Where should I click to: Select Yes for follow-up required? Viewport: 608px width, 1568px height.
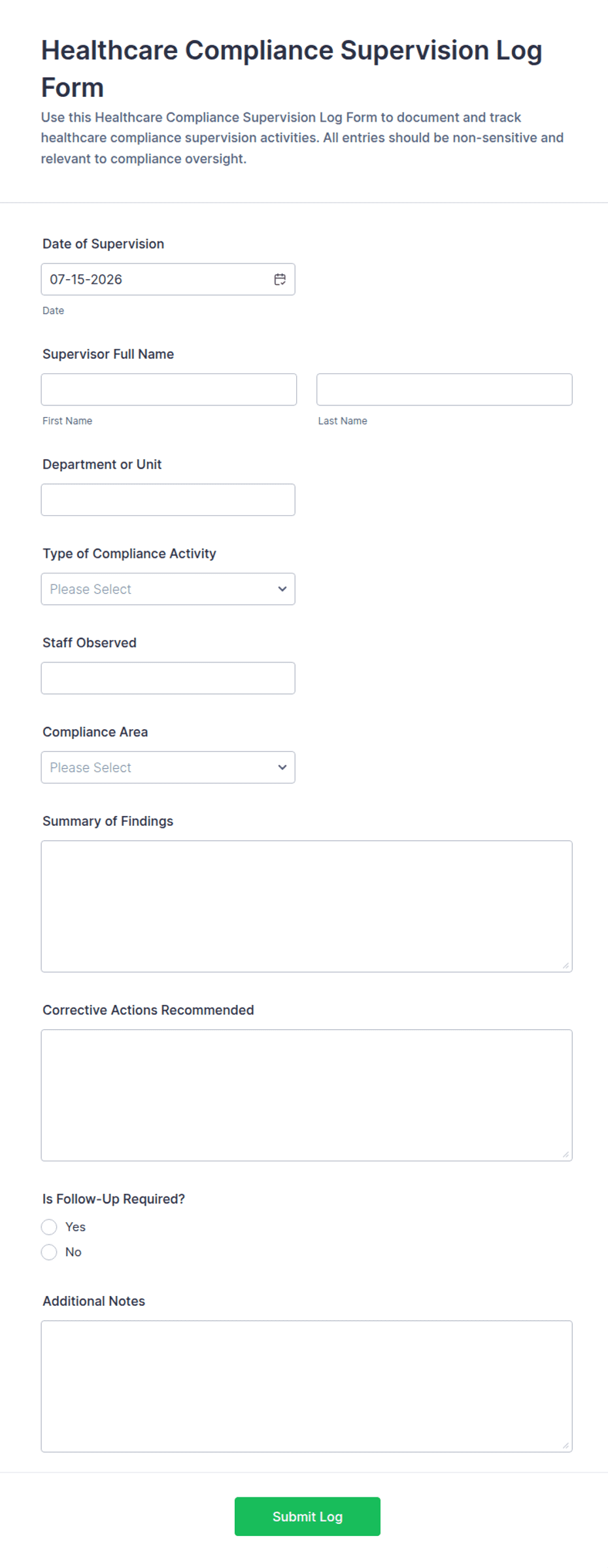49,1227
